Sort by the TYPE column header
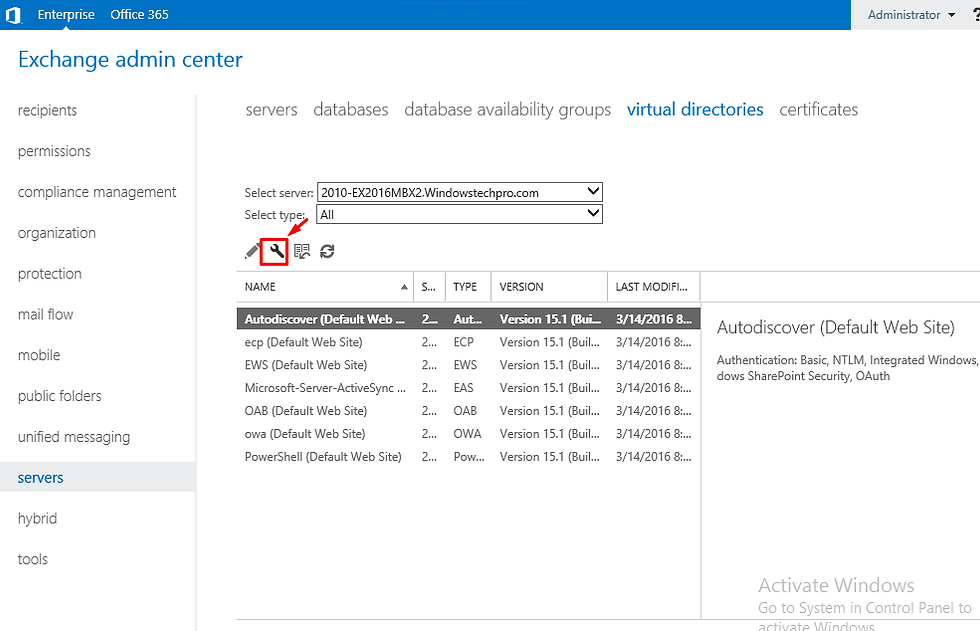Screen dimensions: 980x631 pos(468,287)
